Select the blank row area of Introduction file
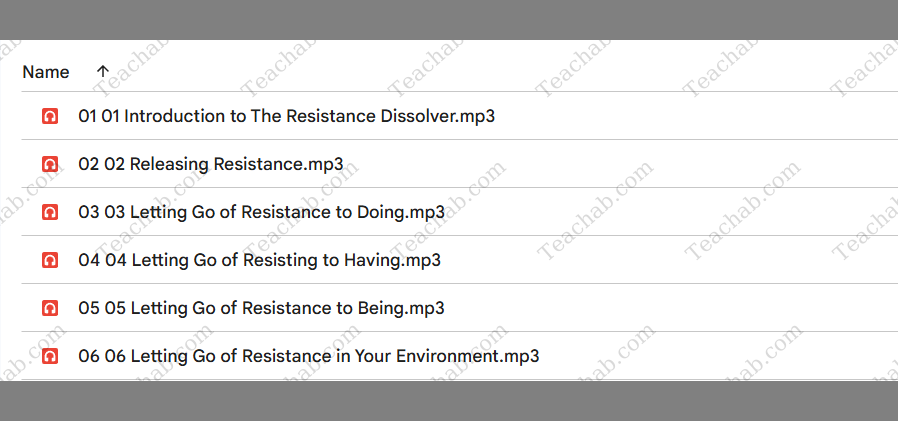 696,117
